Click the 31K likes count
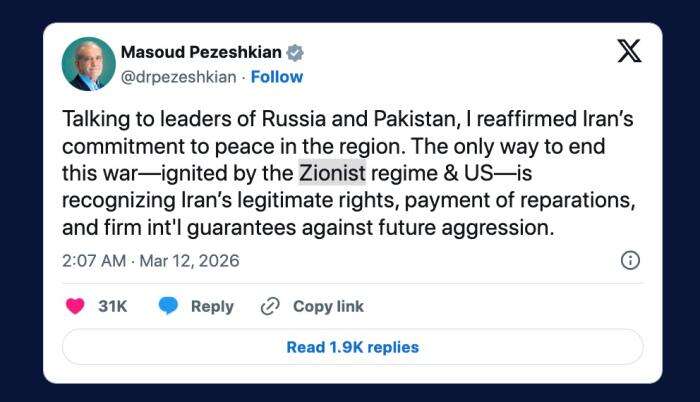Screen dimensions: 700x402 click(113, 307)
